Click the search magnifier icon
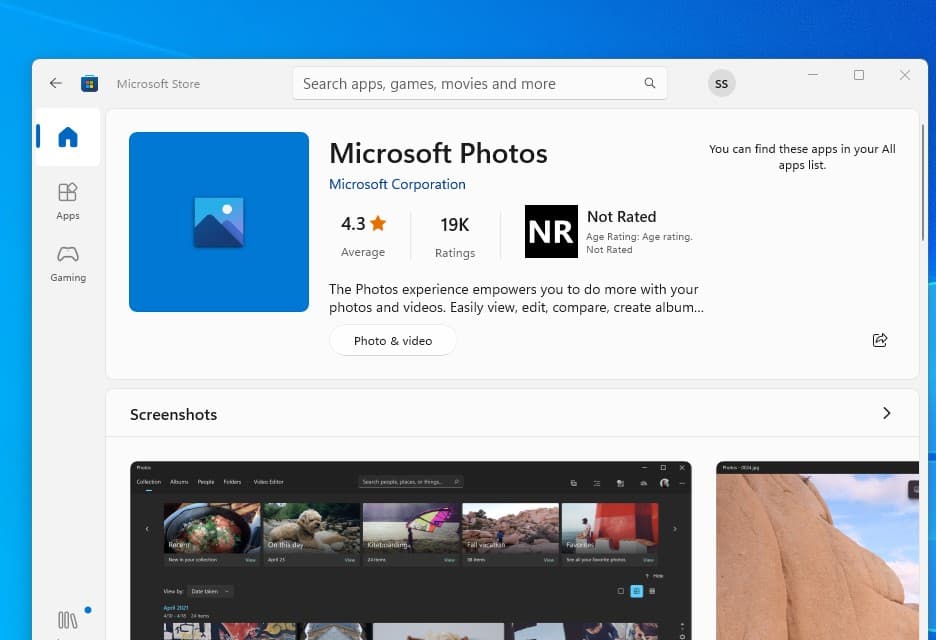 coord(649,83)
